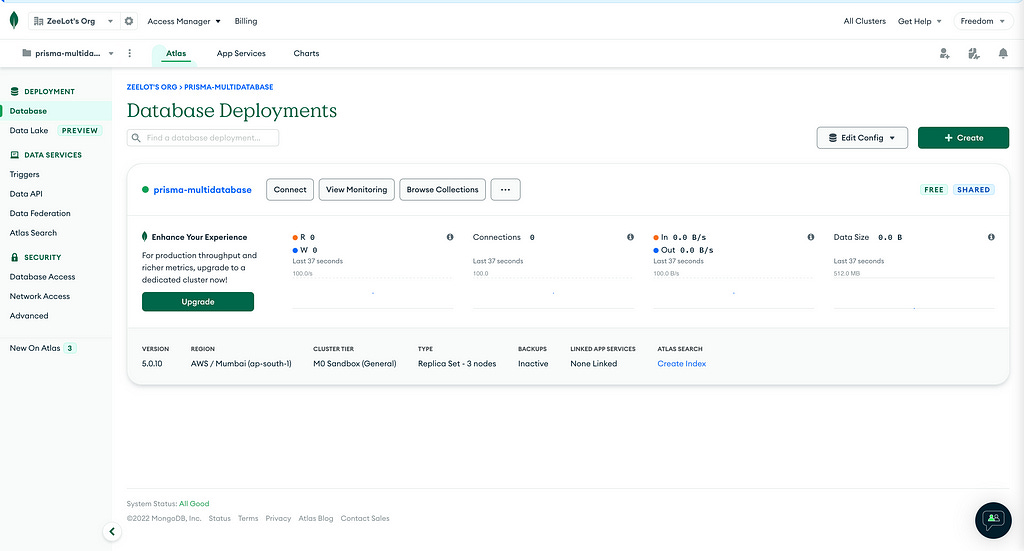Click the Create Index link
This screenshot has width=1024, height=551.
[681, 364]
